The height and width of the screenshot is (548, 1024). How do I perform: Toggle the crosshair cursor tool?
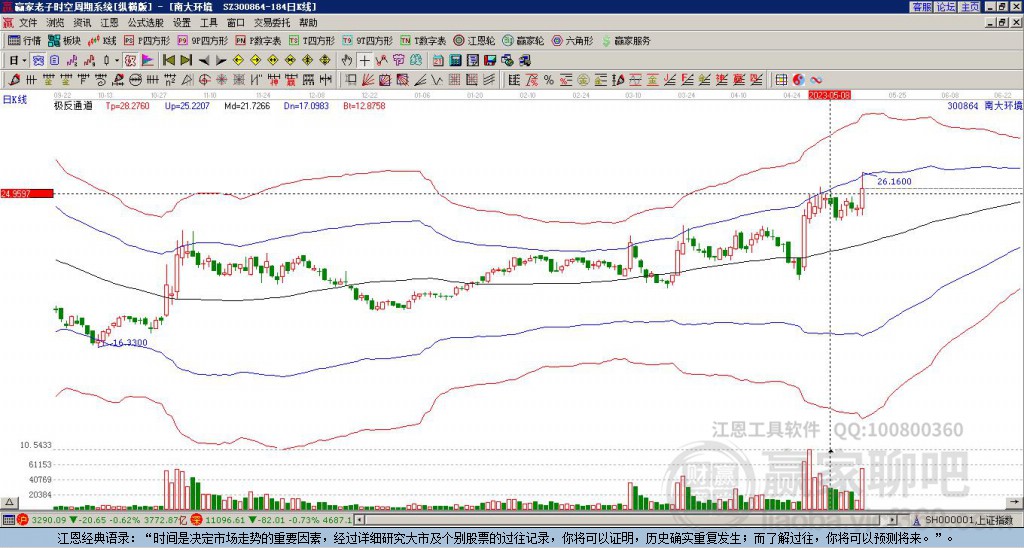[364, 60]
